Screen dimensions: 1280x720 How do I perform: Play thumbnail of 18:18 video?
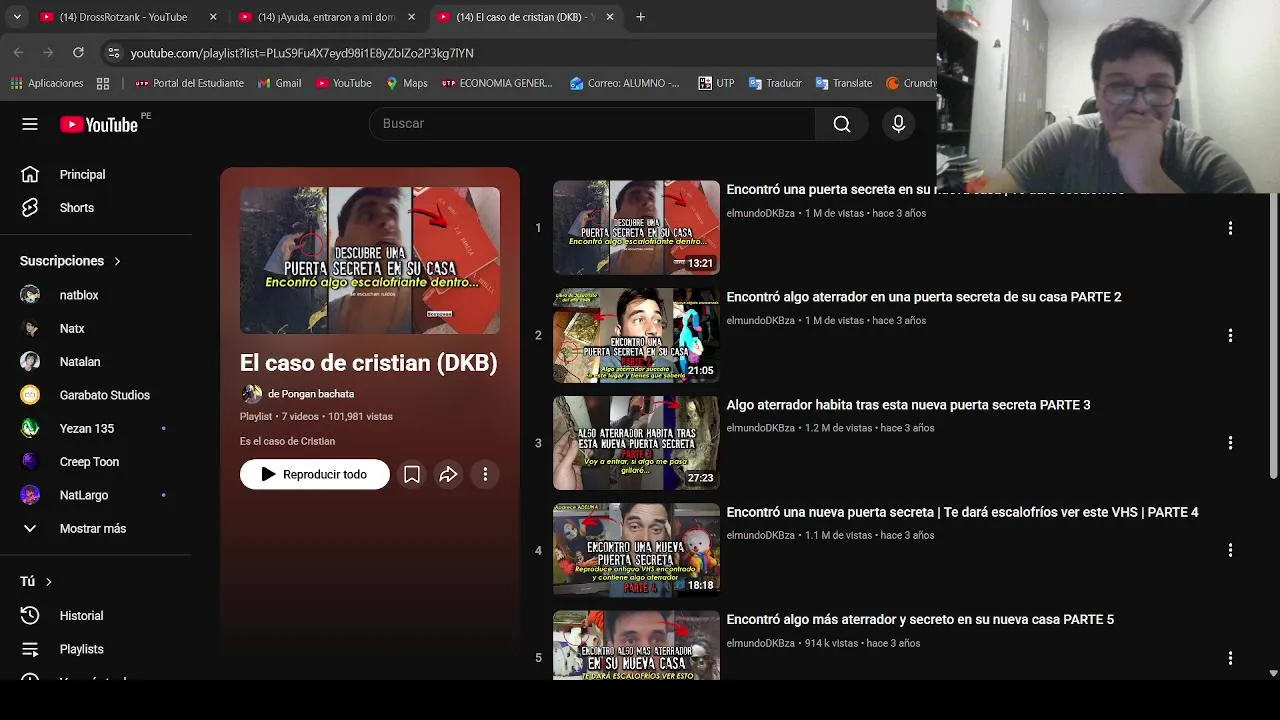pos(636,550)
